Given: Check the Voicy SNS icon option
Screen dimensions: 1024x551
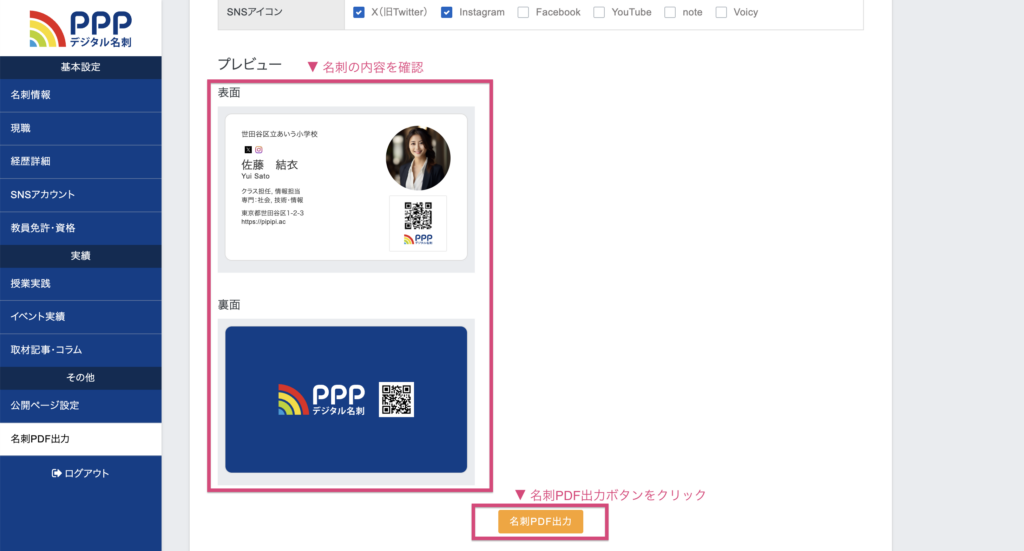Looking at the screenshot, I should click(721, 12).
